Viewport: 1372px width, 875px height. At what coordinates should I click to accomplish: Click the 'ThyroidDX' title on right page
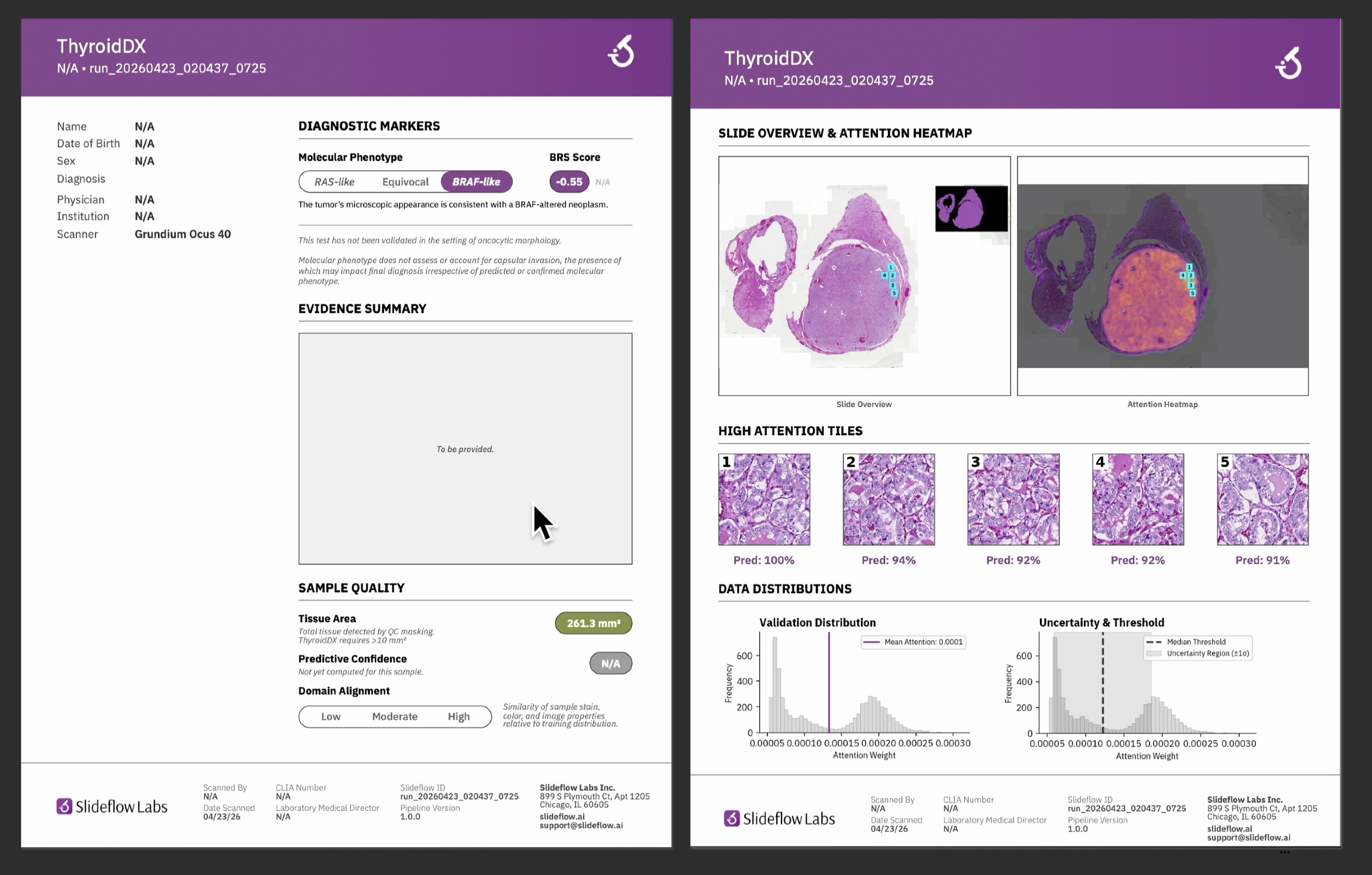pos(769,58)
